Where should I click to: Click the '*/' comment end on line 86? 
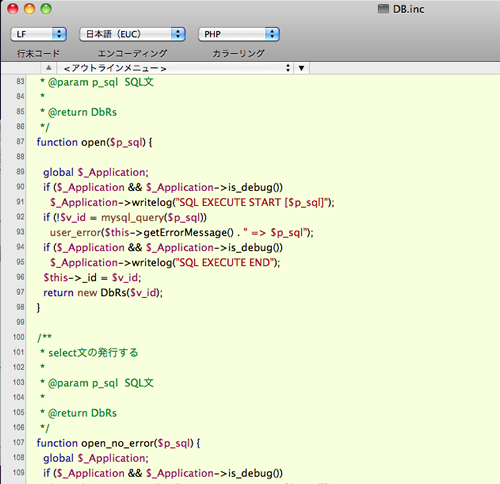[45, 127]
